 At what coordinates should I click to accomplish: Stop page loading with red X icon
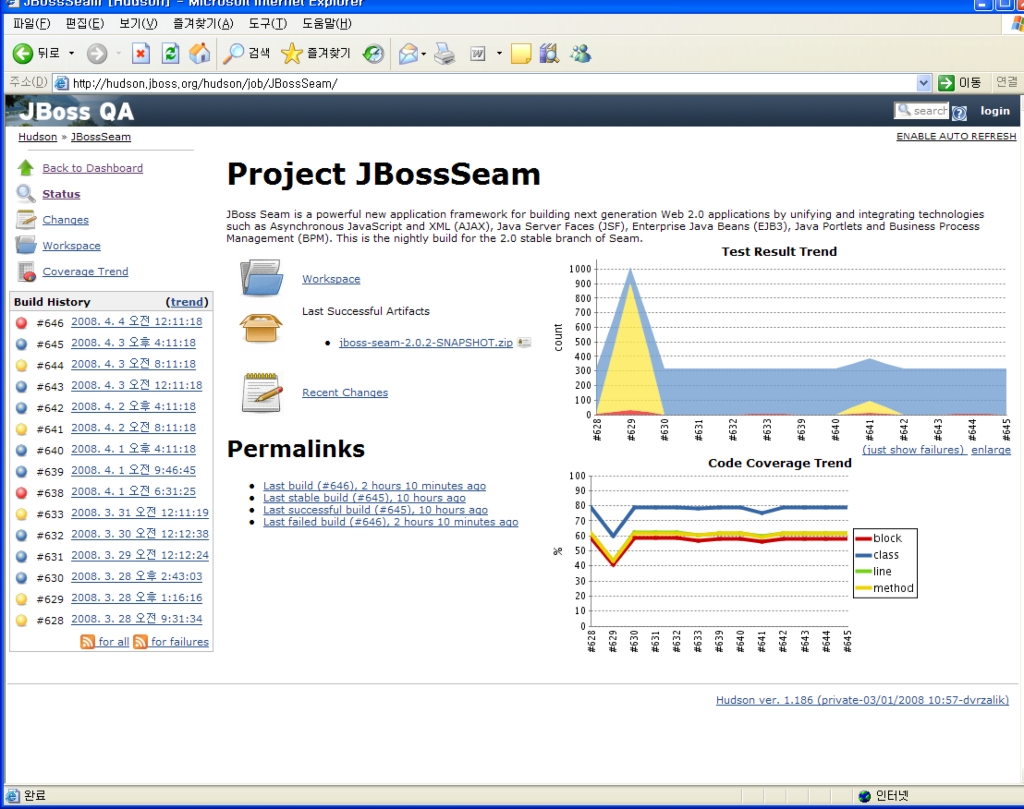[x=140, y=54]
